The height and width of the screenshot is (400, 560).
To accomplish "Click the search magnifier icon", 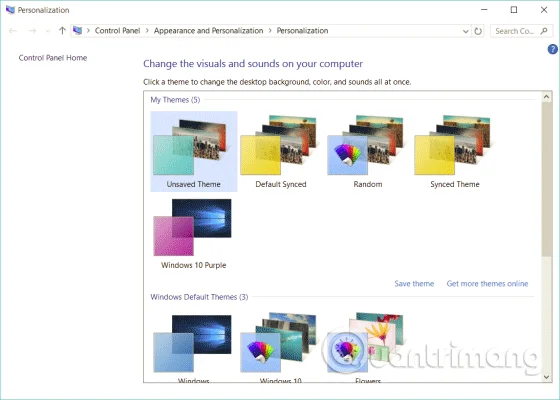I will click(x=544, y=31).
